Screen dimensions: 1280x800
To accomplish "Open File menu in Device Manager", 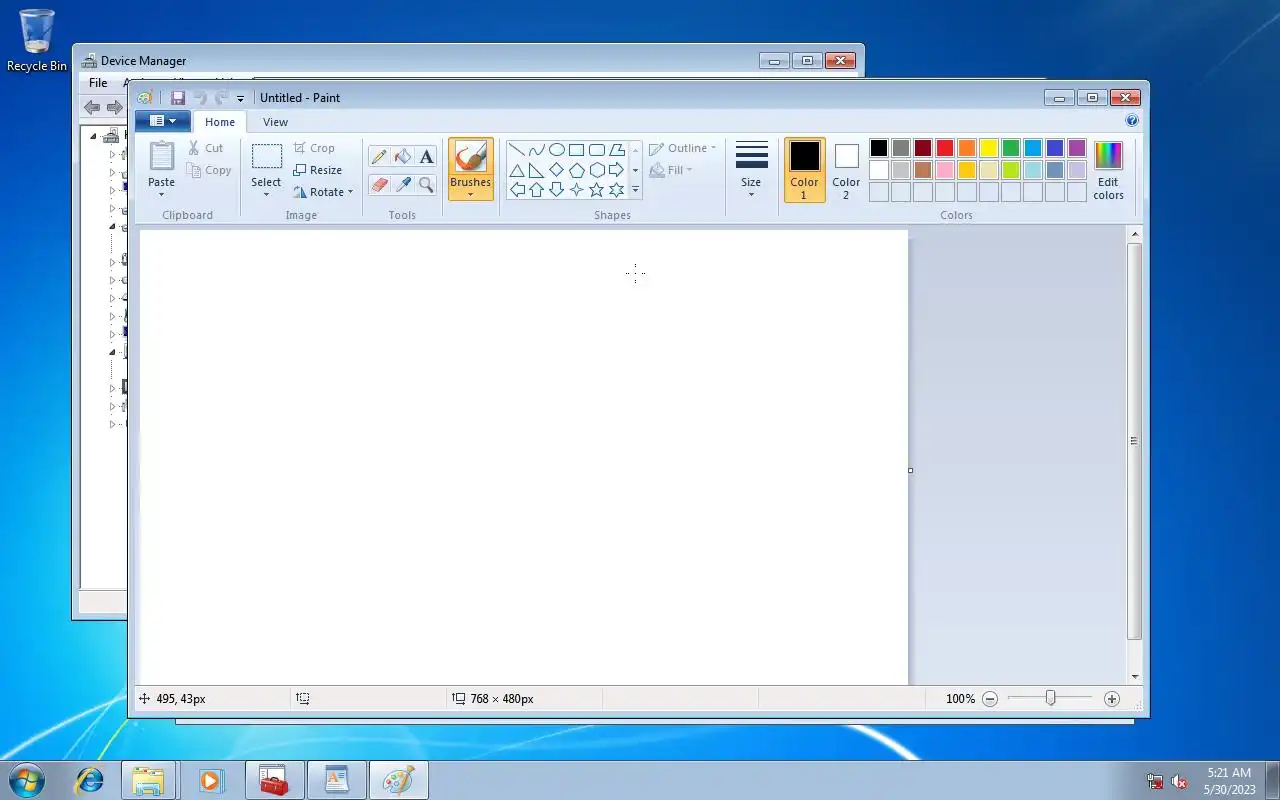I will (x=98, y=83).
